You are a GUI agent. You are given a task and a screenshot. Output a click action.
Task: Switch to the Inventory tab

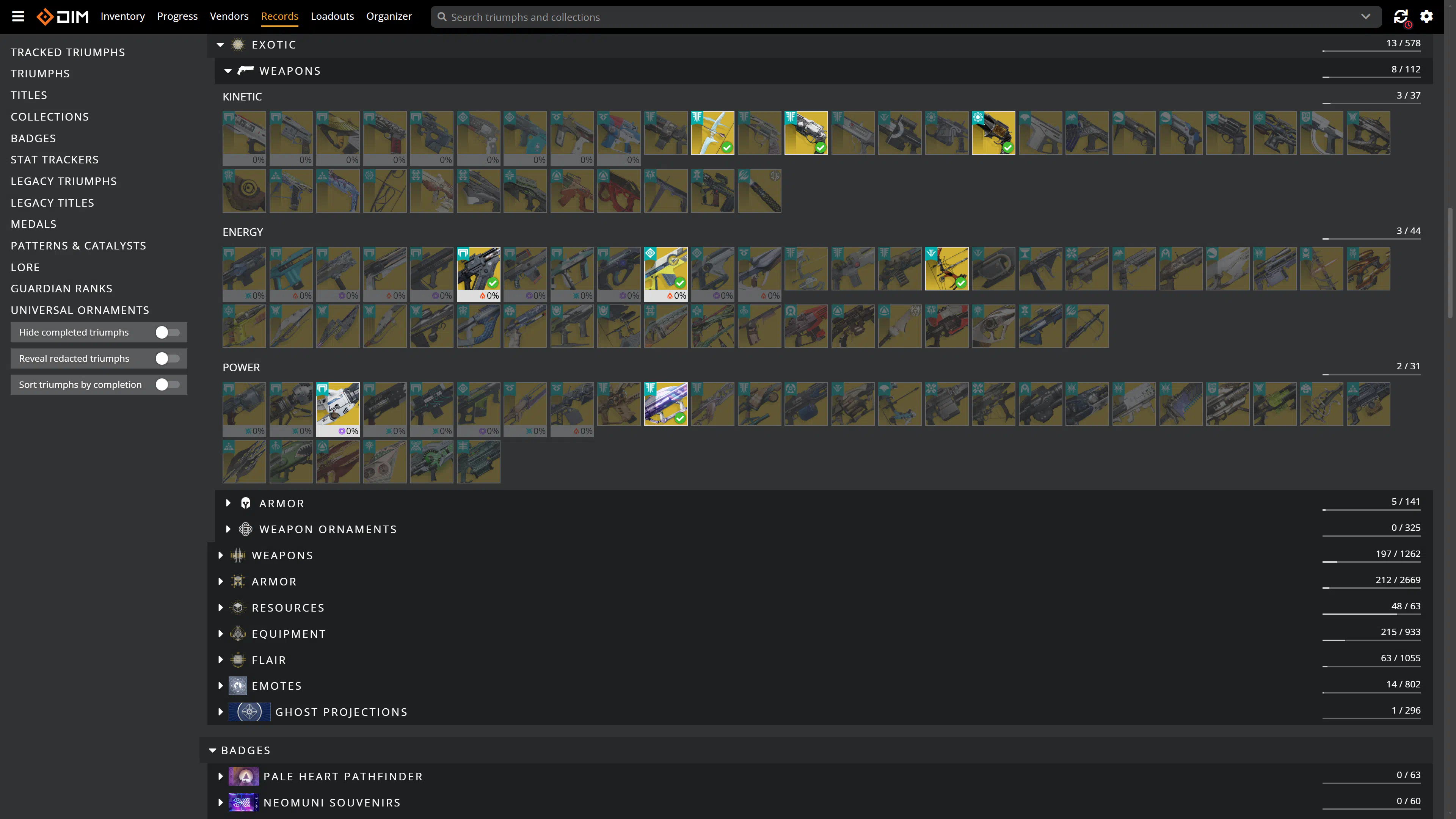tap(122, 16)
